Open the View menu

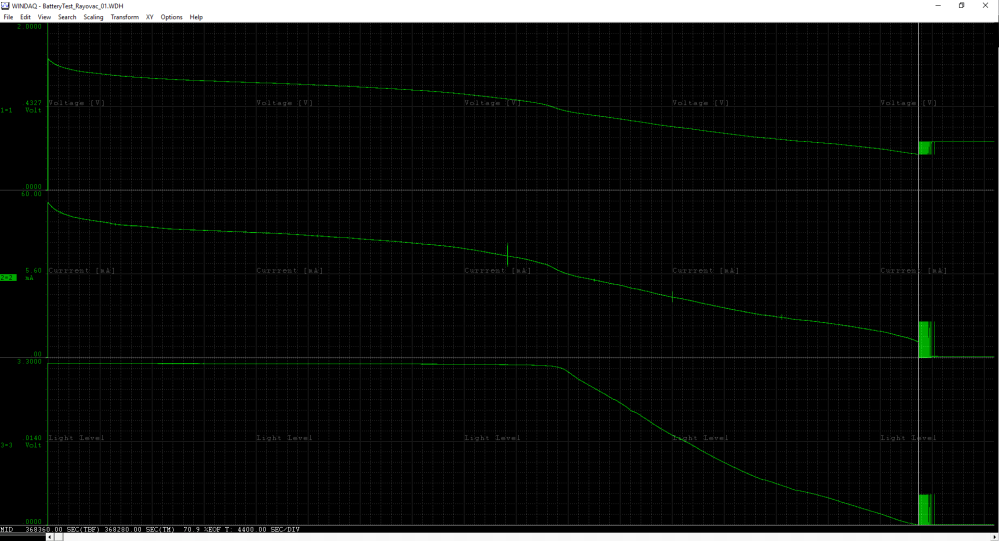click(x=44, y=17)
